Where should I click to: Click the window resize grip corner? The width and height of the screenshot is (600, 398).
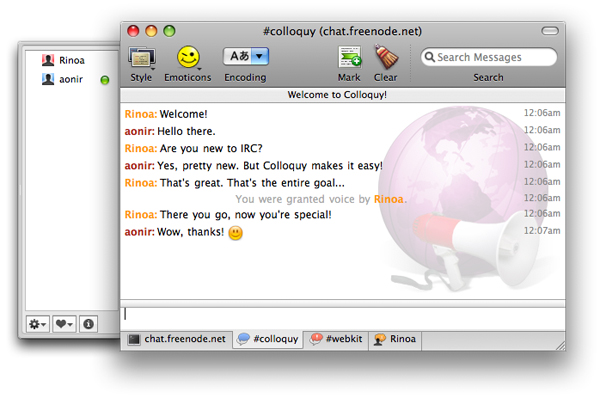(x=561, y=346)
